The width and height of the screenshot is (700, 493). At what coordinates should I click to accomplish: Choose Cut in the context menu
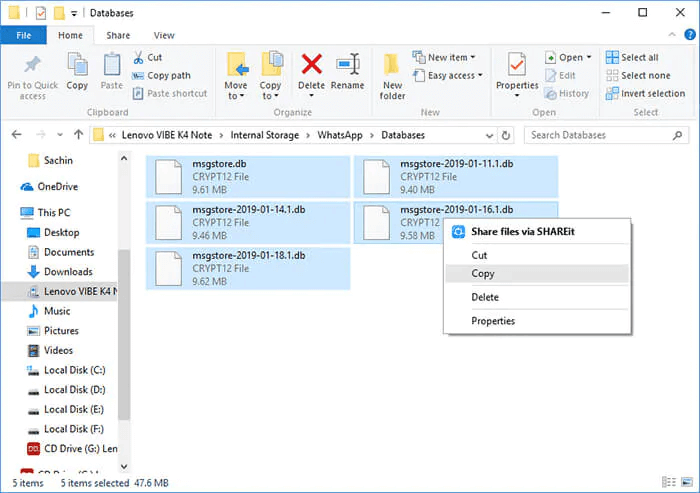[x=537, y=255]
